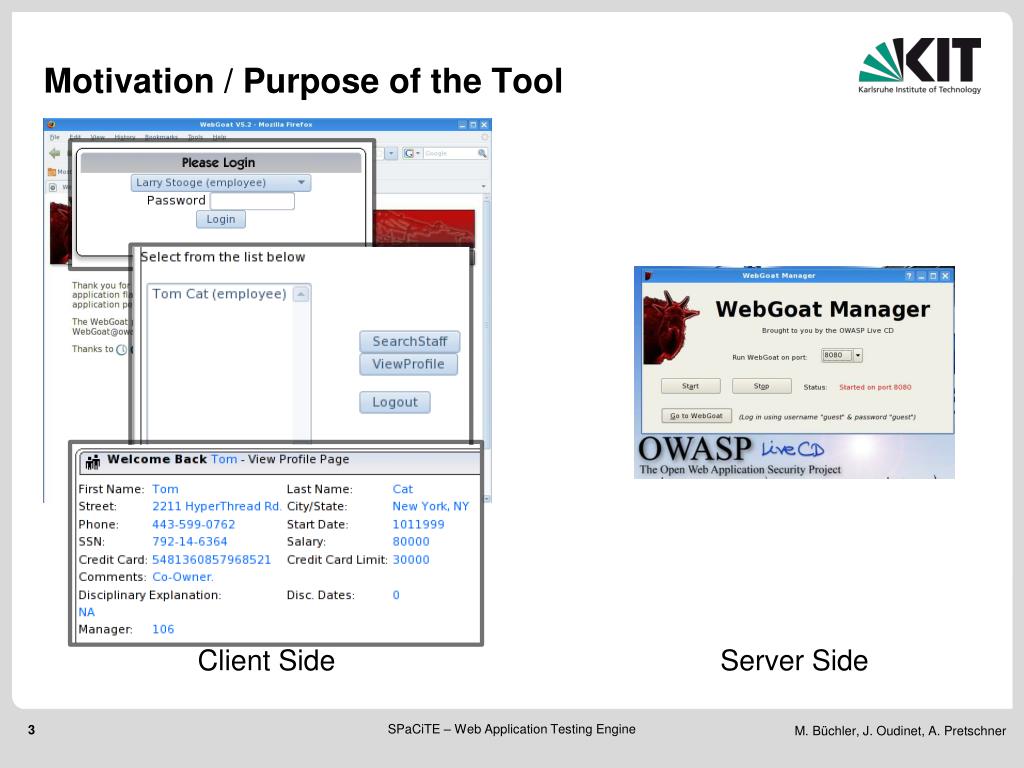The image size is (1024, 768).
Task: Click the Firefox logo in the title bar
Action: coord(52,125)
